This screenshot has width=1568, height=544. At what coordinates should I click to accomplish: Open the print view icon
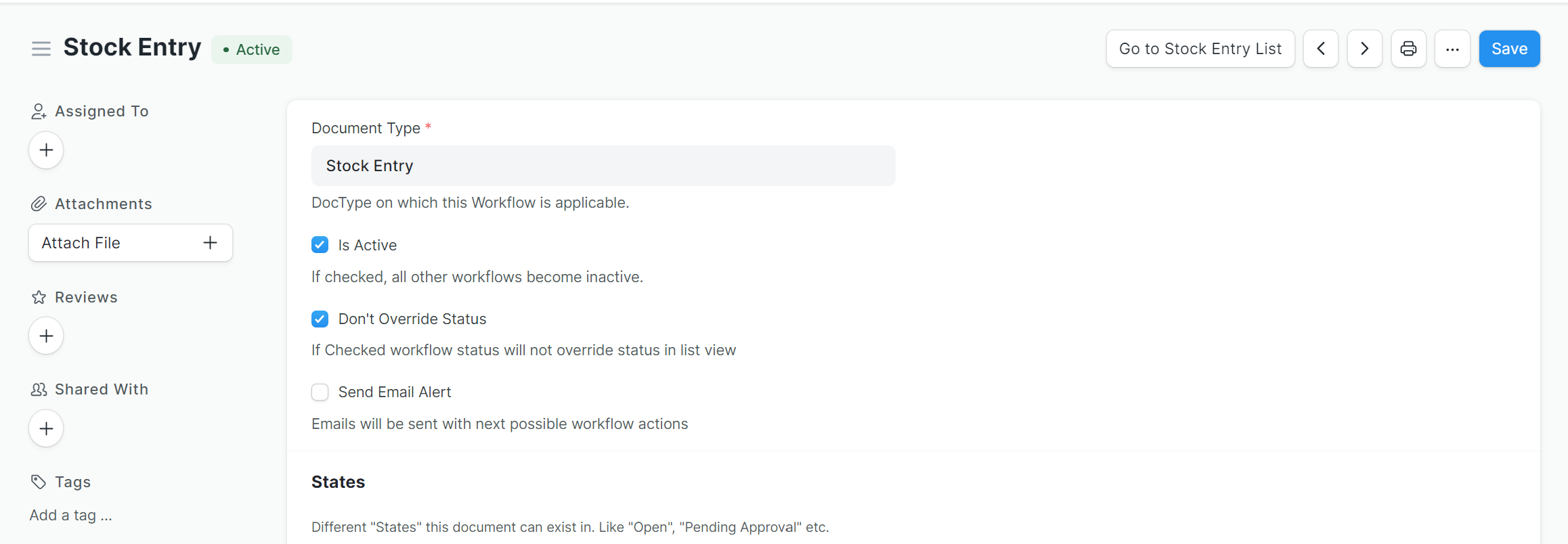(1409, 48)
